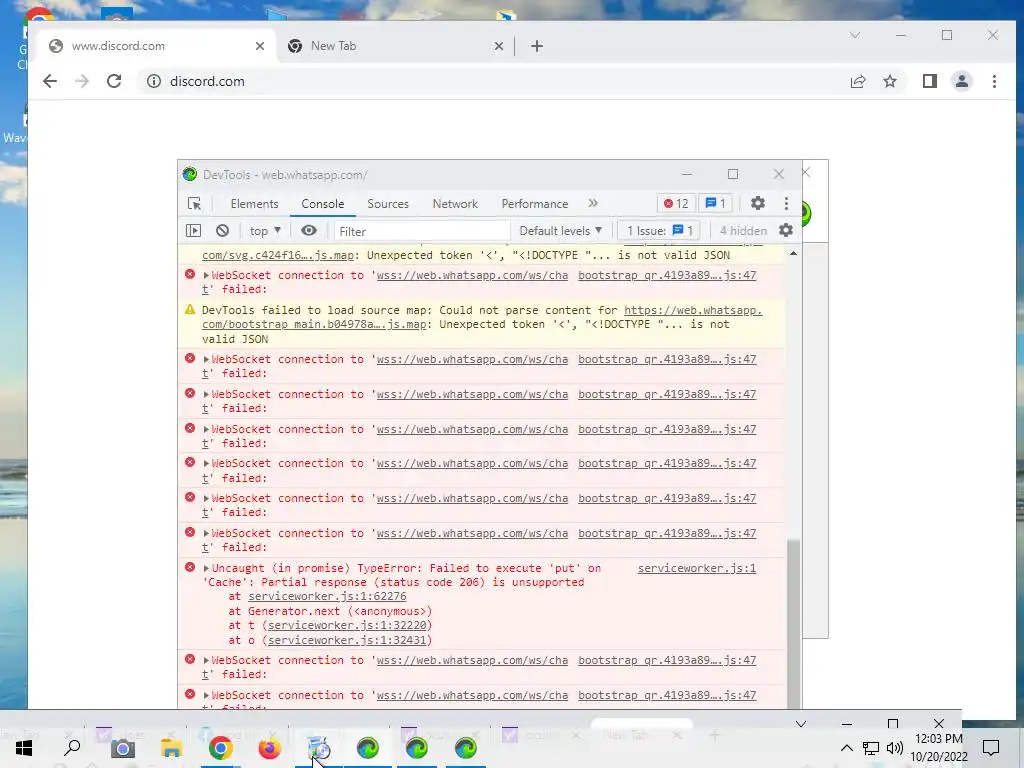Bookmark this tab with the star
The height and width of the screenshot is (768, 1024).
[889, 81]
